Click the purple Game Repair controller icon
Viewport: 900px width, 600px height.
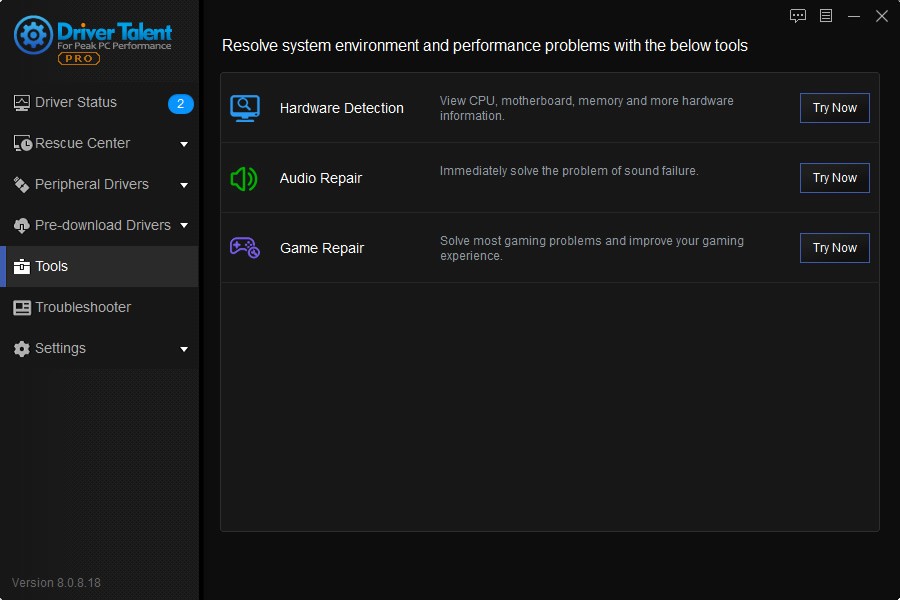245,248
